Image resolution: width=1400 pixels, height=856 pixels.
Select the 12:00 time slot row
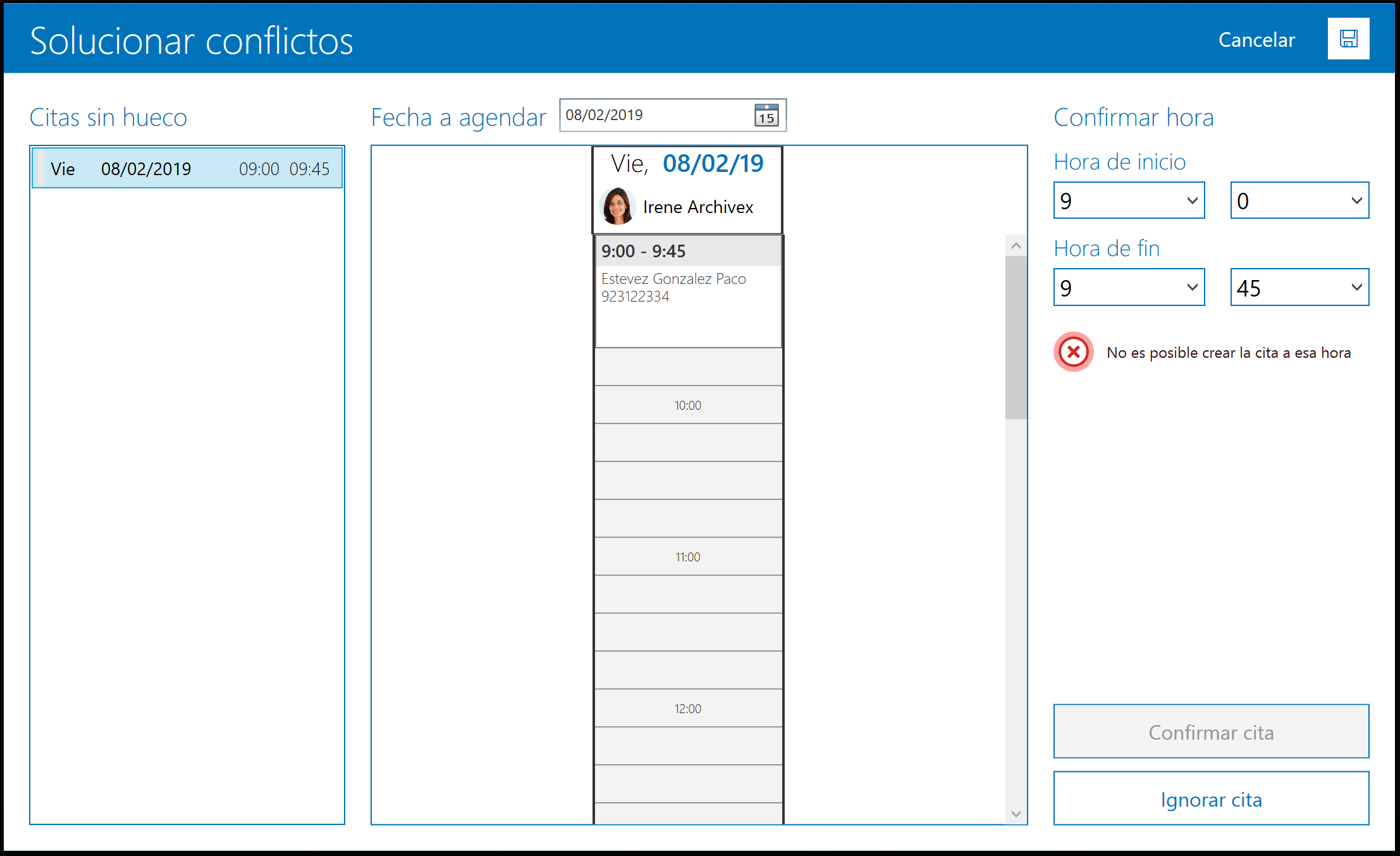coord(688,708)
